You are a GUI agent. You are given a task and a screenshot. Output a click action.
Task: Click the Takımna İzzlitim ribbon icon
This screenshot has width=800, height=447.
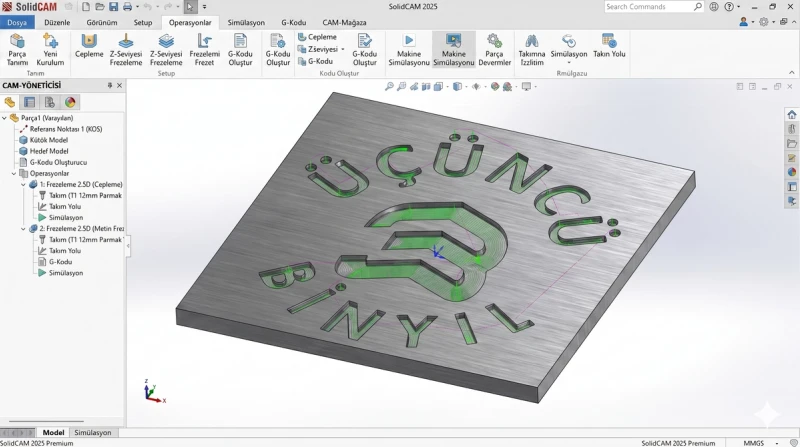[532, 49]
